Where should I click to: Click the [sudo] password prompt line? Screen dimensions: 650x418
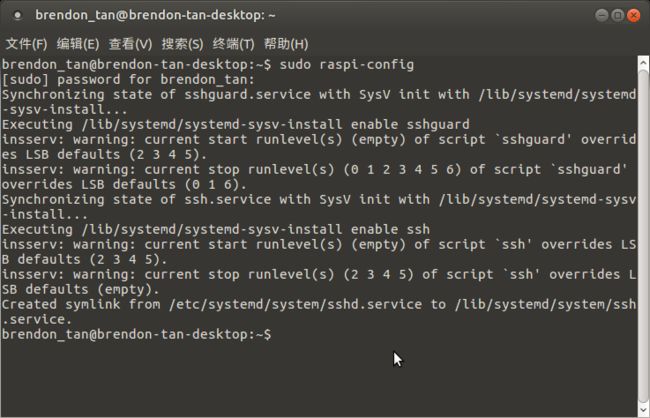(x=129, y=80)
